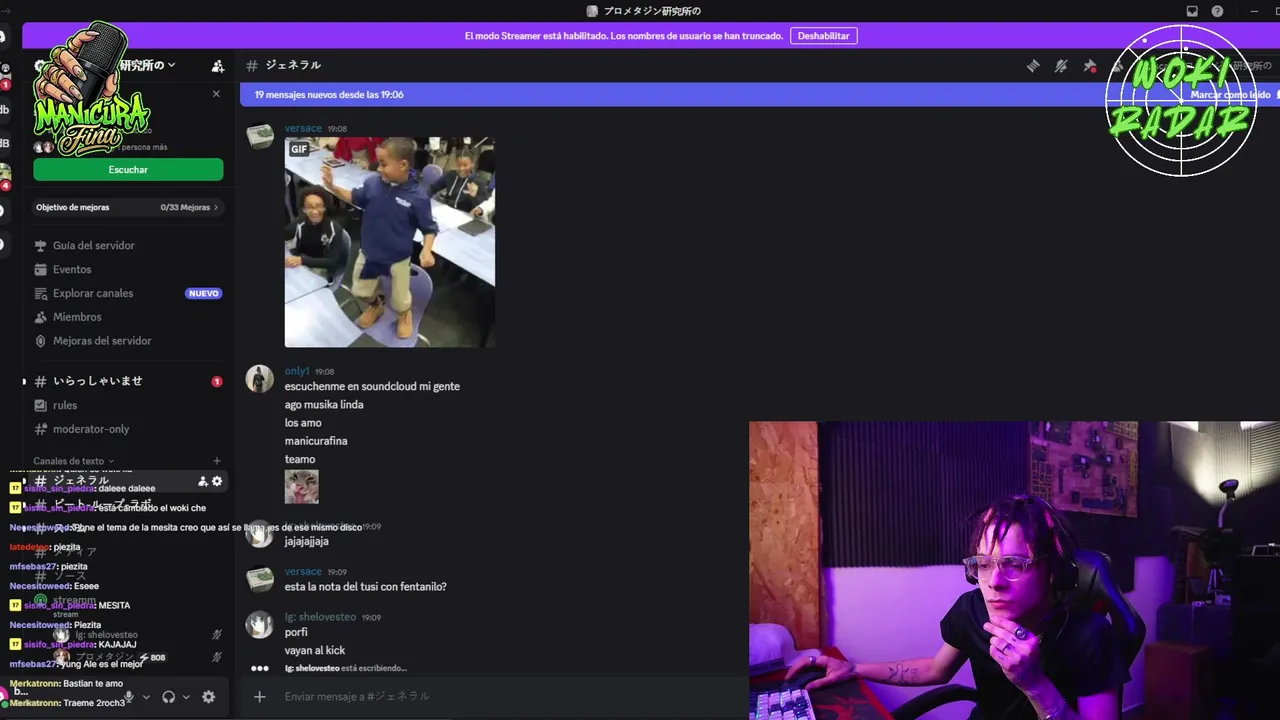Open Objetivo de mejoras progress bar
1280x720 pixels.
[127, 207]
